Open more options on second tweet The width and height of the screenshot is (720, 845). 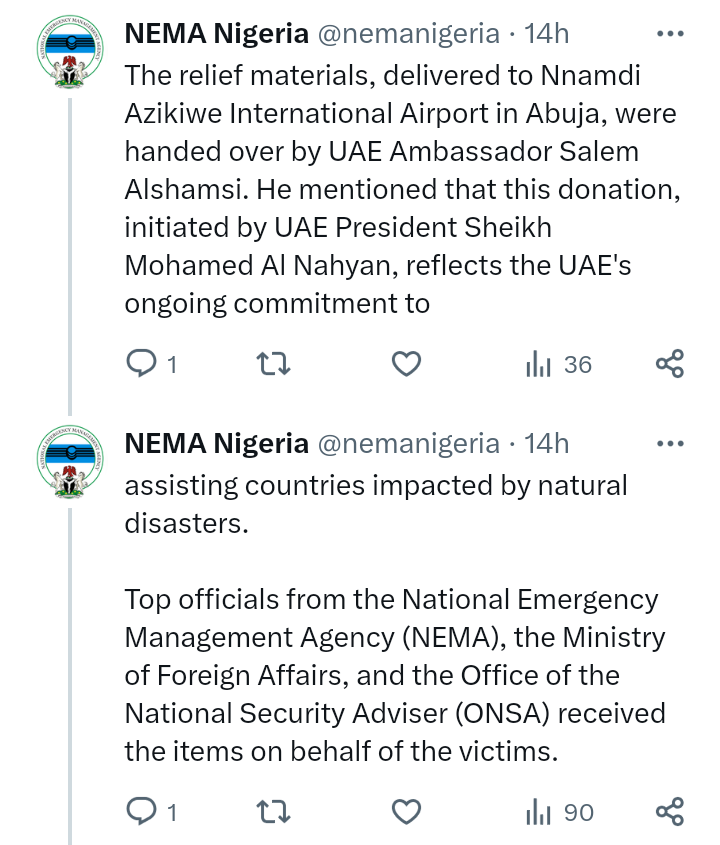pos(669,443)
